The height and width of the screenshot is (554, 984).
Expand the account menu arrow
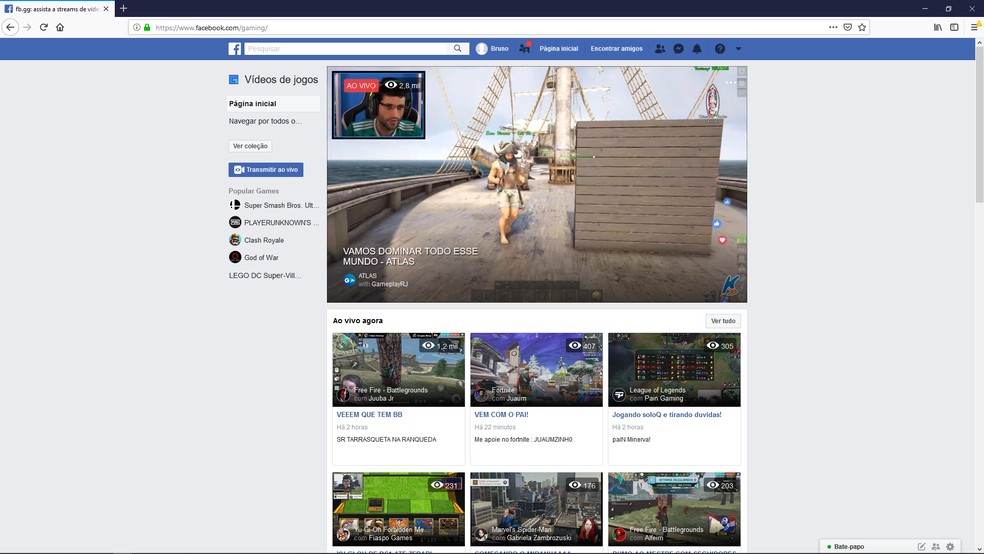coord(738,48)
